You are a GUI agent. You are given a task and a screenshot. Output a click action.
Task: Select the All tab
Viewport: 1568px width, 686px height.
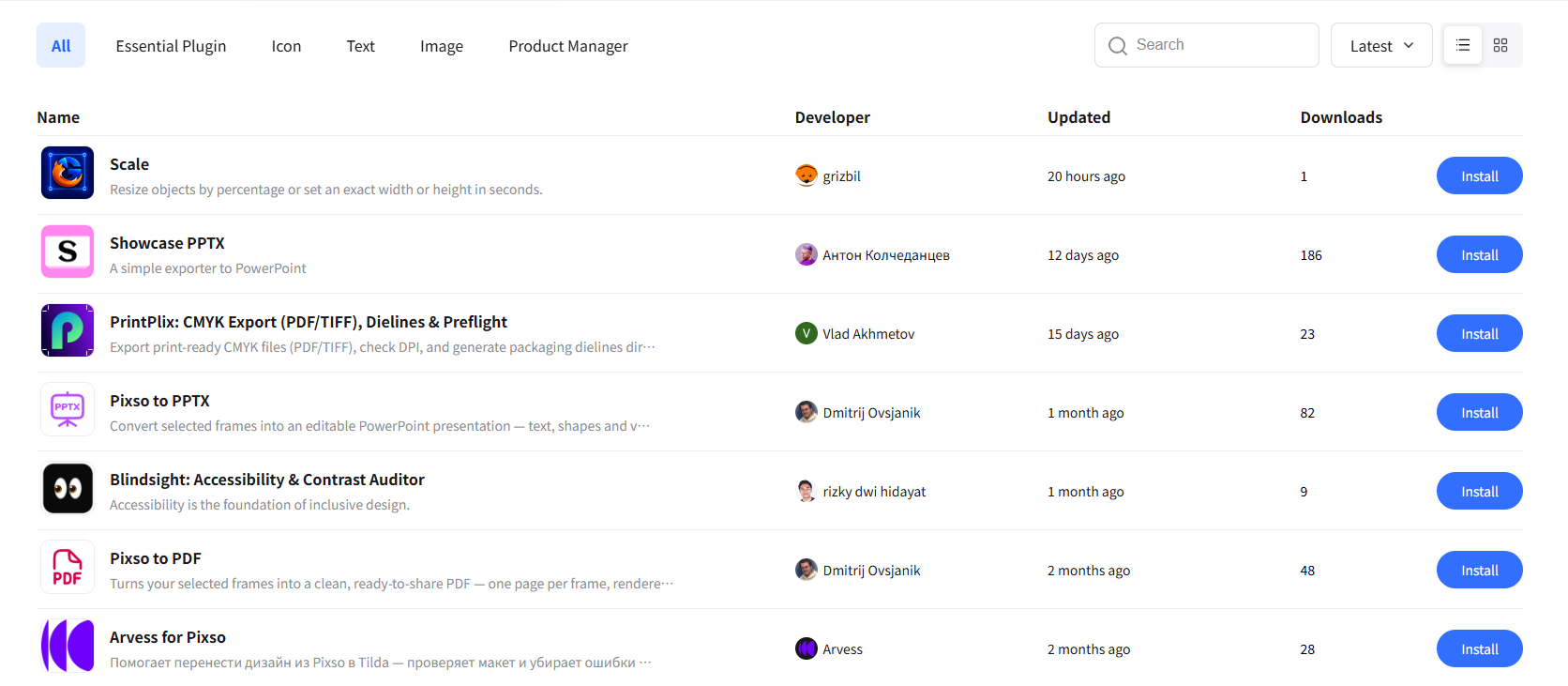pos(61,45)
